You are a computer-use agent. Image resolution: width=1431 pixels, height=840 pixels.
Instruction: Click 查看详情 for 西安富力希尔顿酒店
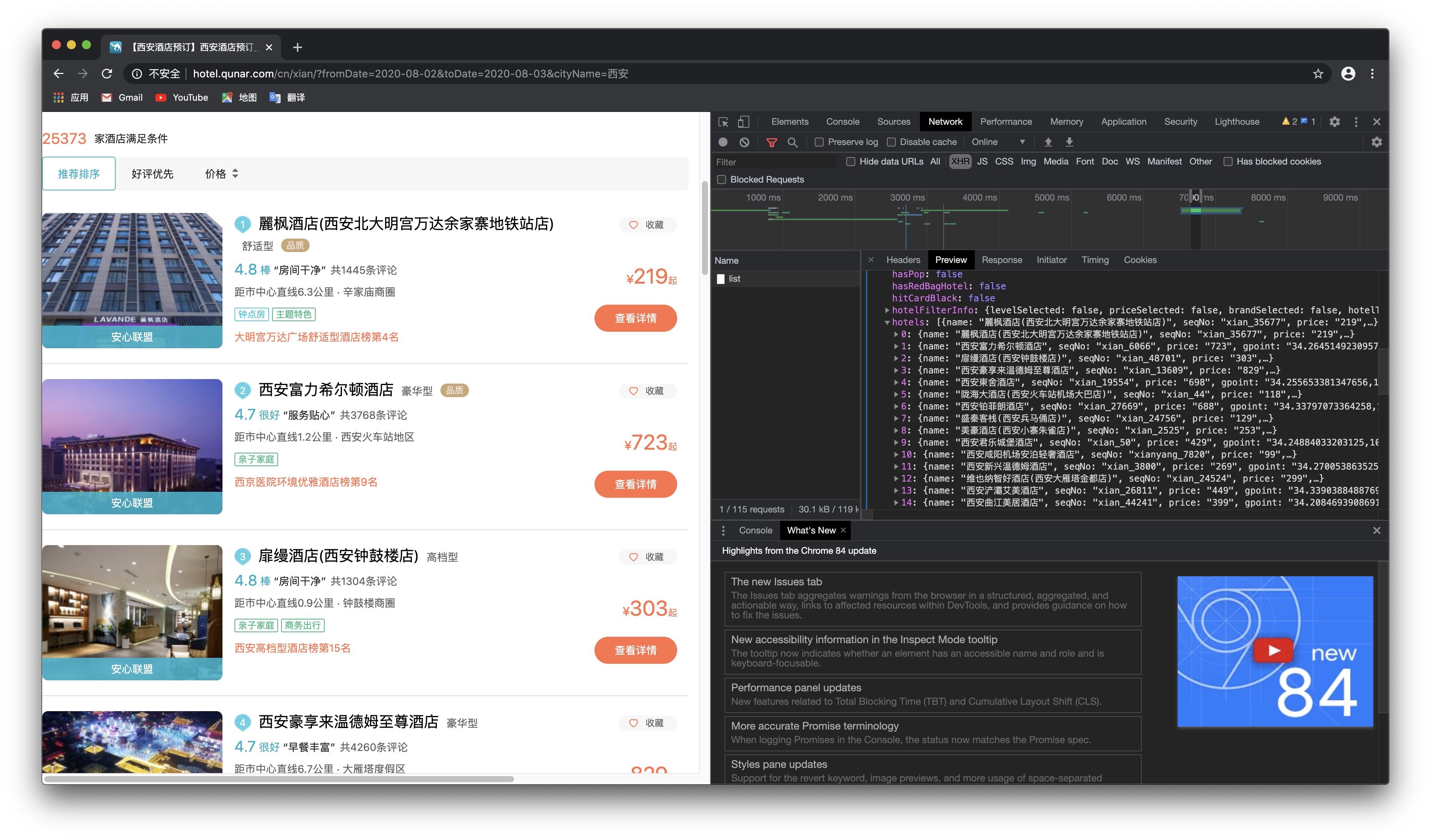click(x=635, y=484)
